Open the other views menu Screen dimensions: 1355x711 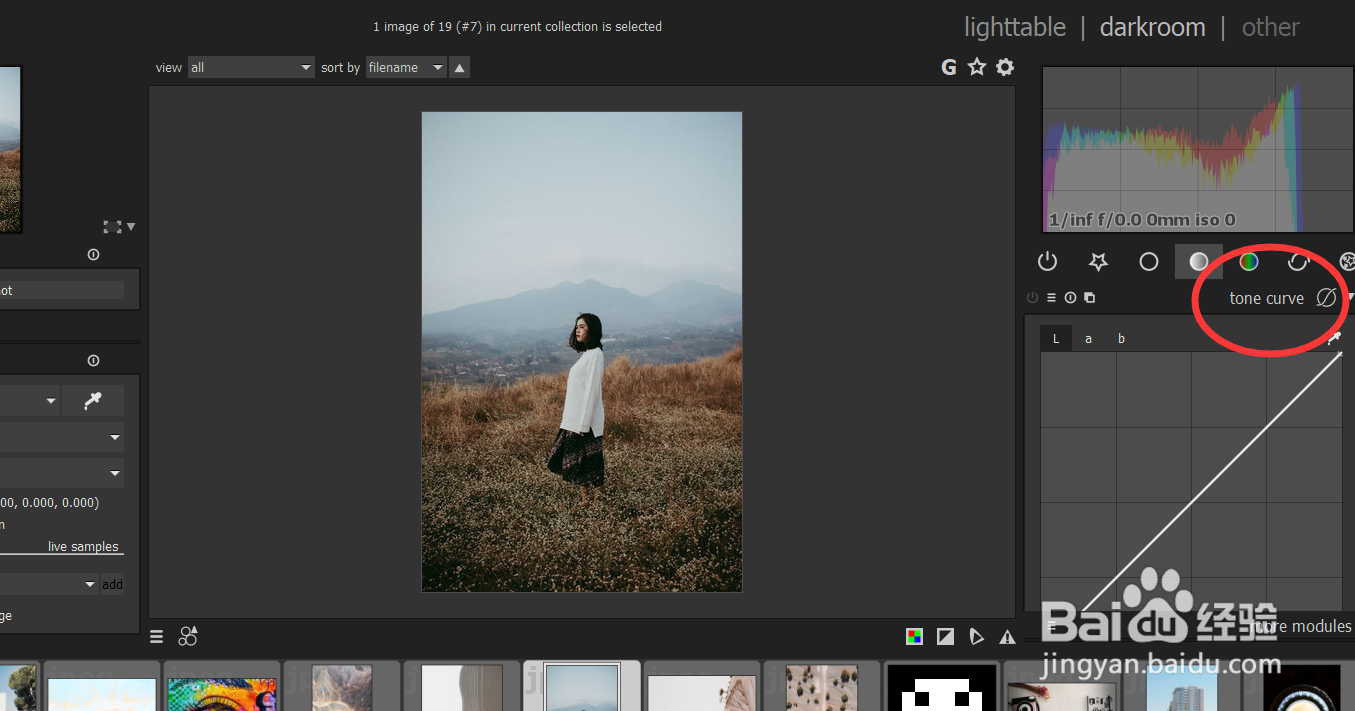[x=1270, y=27]
